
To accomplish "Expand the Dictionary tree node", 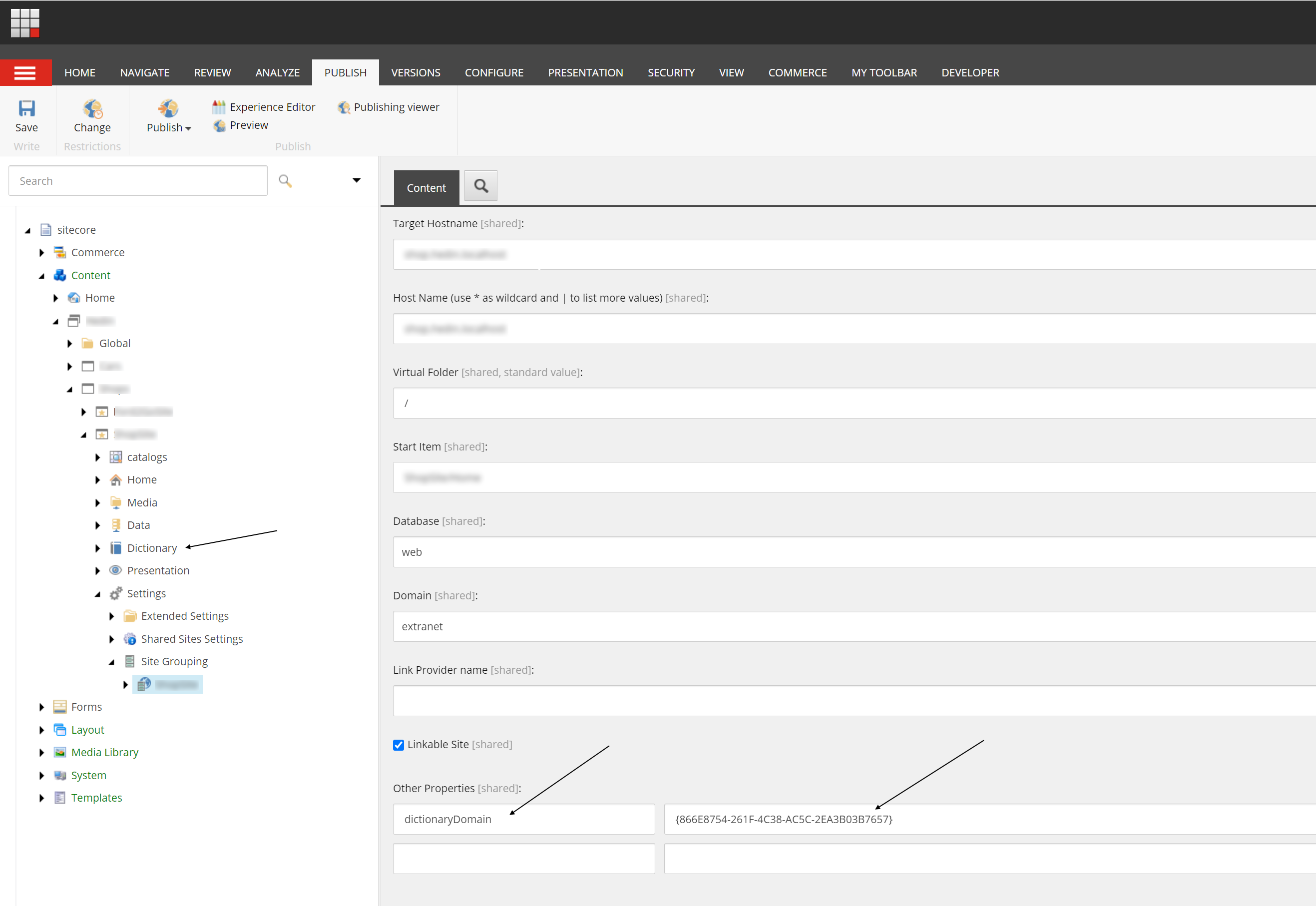I will [97, 548].
